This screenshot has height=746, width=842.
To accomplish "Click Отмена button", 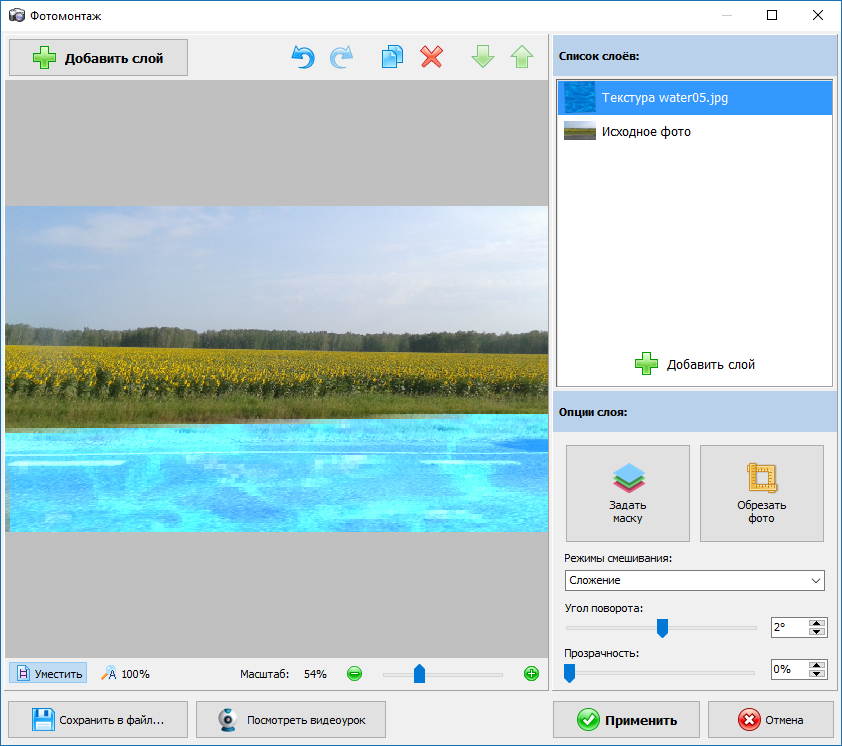I will [x=771, y=720].
